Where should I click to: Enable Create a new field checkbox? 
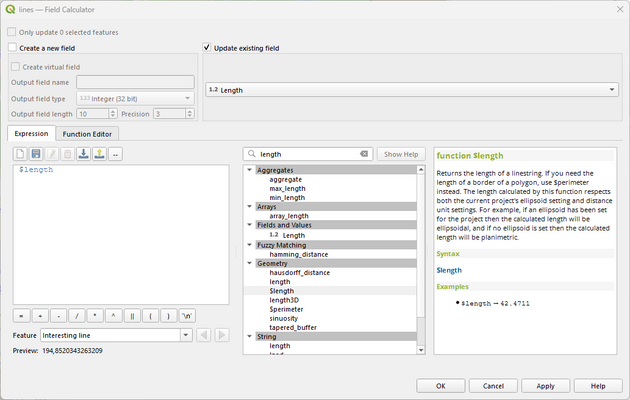[x=12, y=47]
